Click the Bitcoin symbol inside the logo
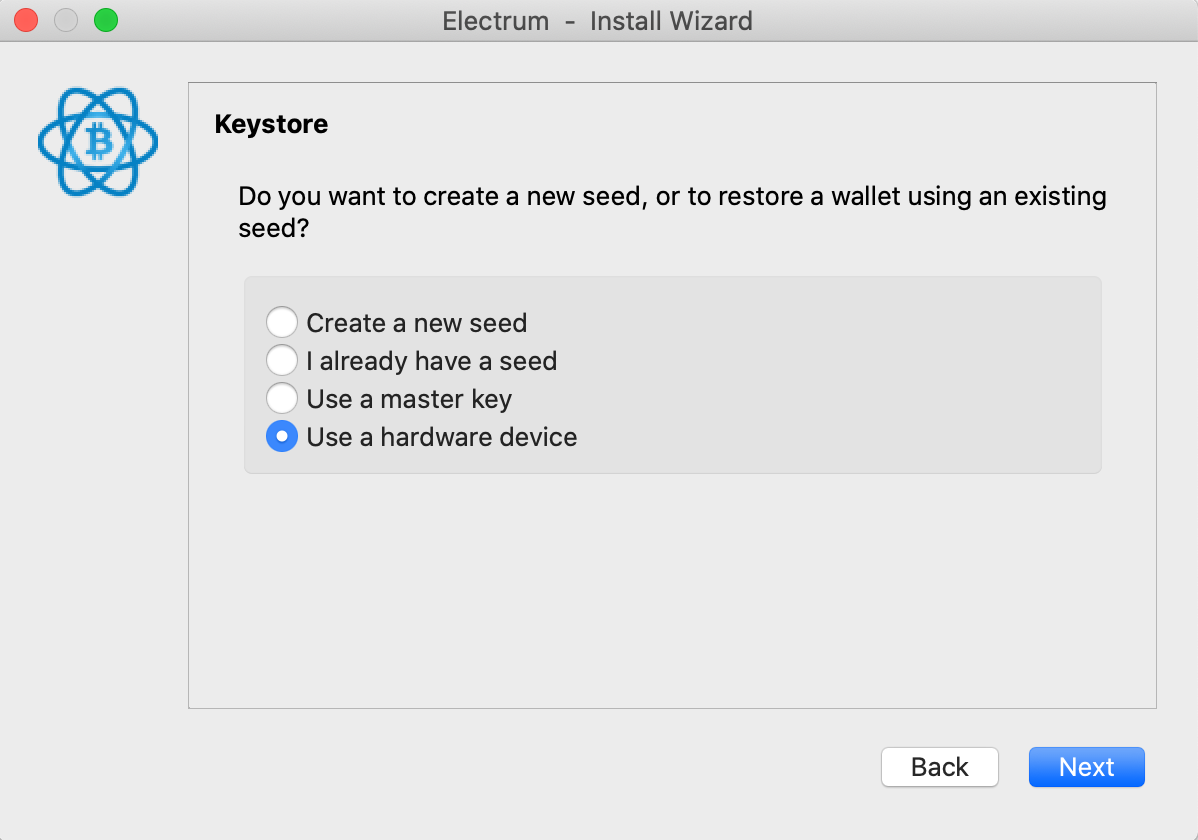This screenshot has height=840, width=1198. point(98,143)
